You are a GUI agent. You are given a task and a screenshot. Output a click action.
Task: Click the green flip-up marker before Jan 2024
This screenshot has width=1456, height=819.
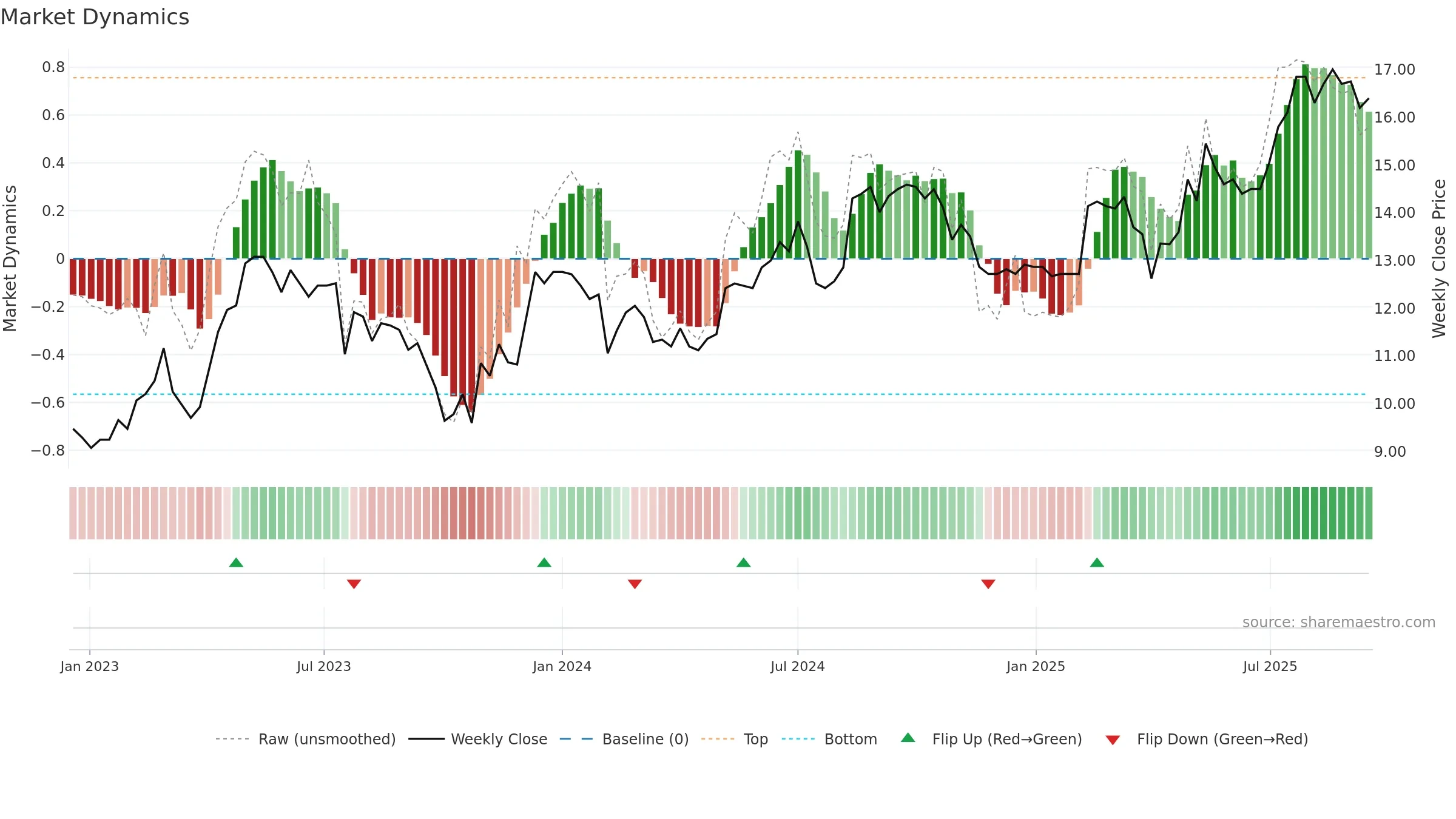coord(544,562)
